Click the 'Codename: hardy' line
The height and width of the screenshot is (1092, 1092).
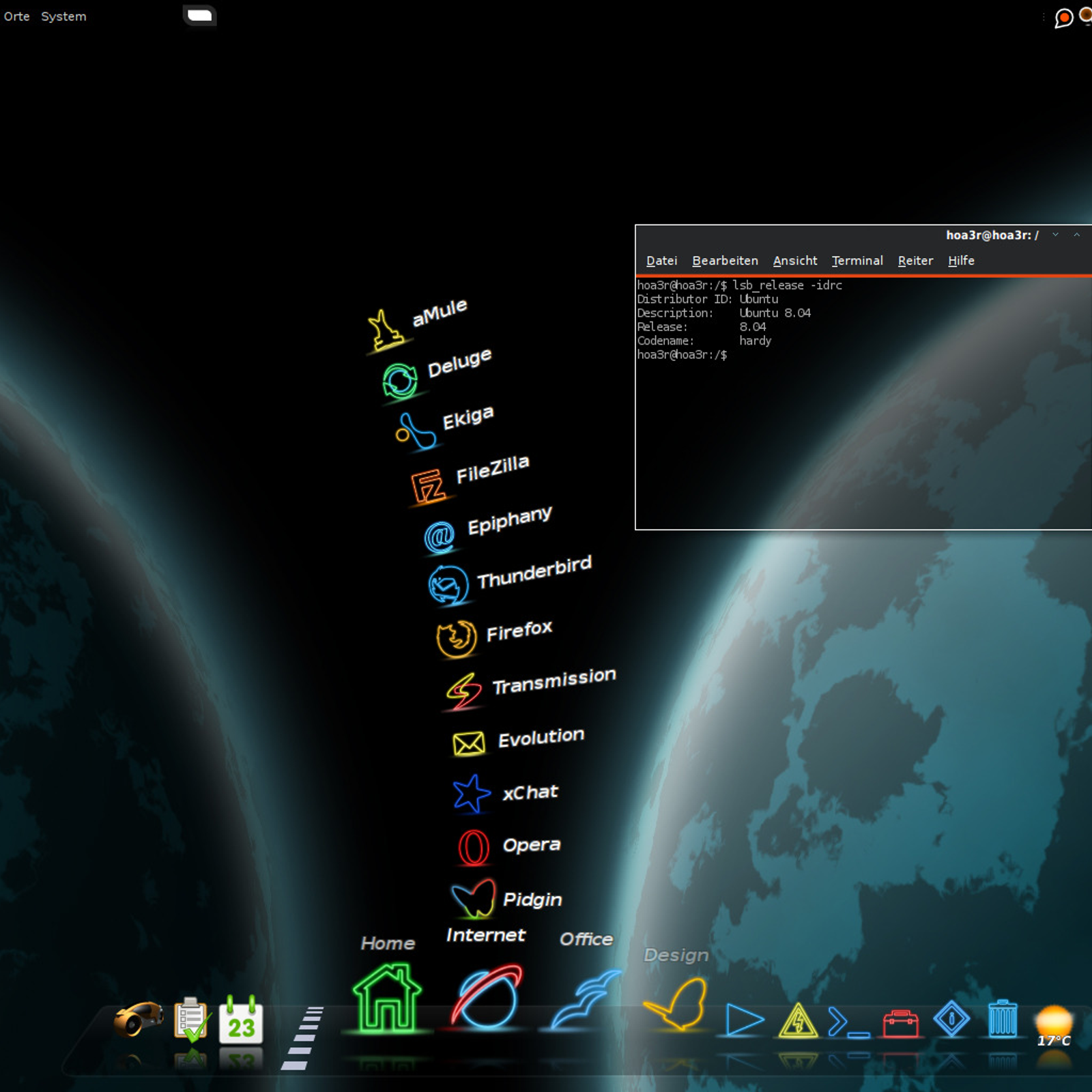point(704,341)
